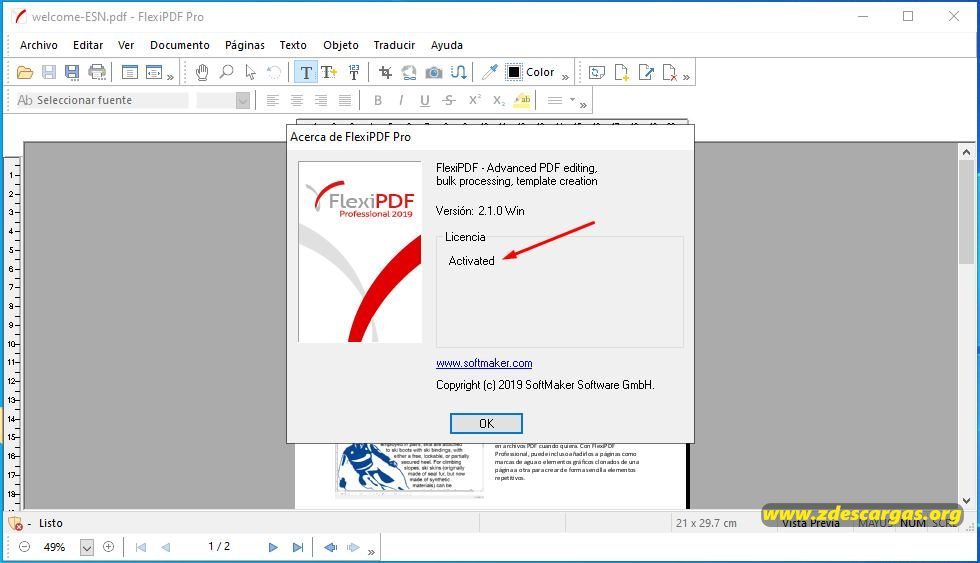
Task: Expand the pages toolbar overflow chevron
Action: (686, 77)
